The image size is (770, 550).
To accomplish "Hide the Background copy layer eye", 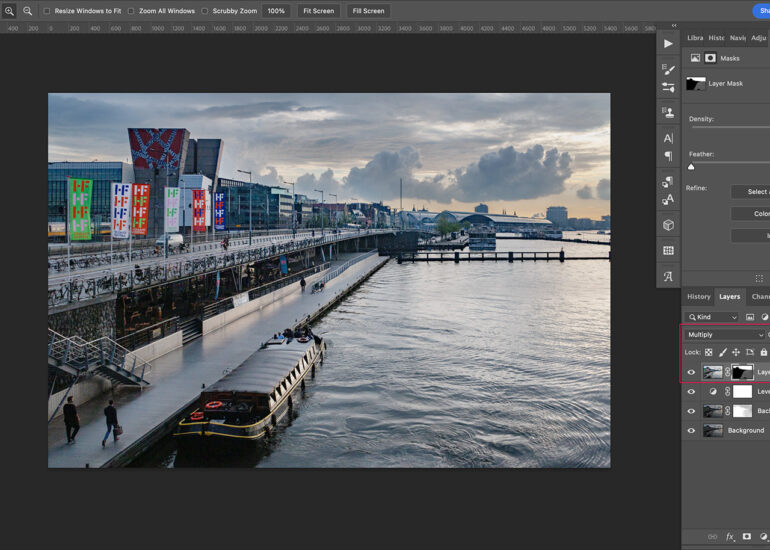I will [691, 411].
